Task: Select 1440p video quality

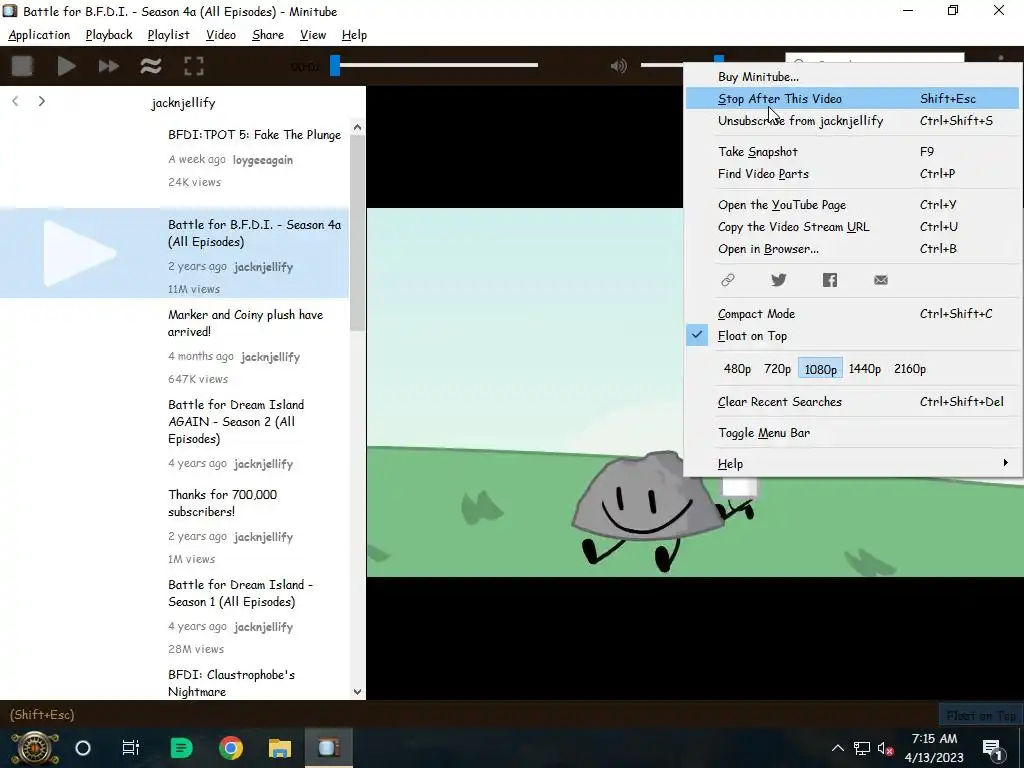Action: pyautogui.click(x=865, y=369)
